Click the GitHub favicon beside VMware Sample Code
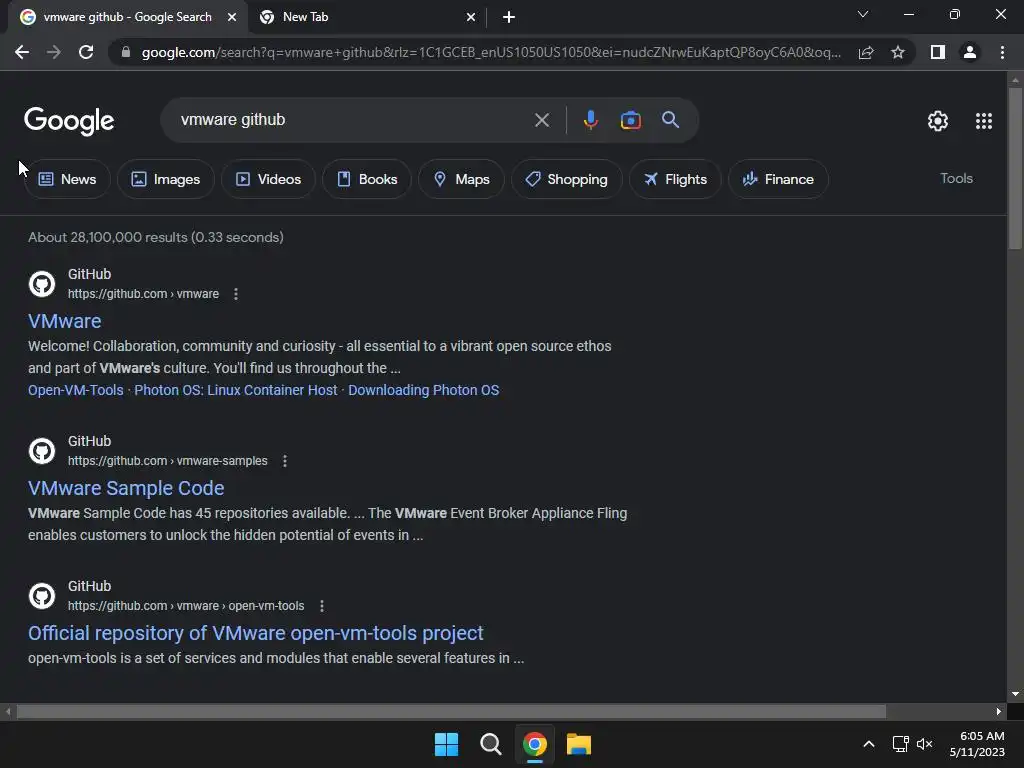The height and width of the screenshot is (768, 1024). (x=42, y=451)
